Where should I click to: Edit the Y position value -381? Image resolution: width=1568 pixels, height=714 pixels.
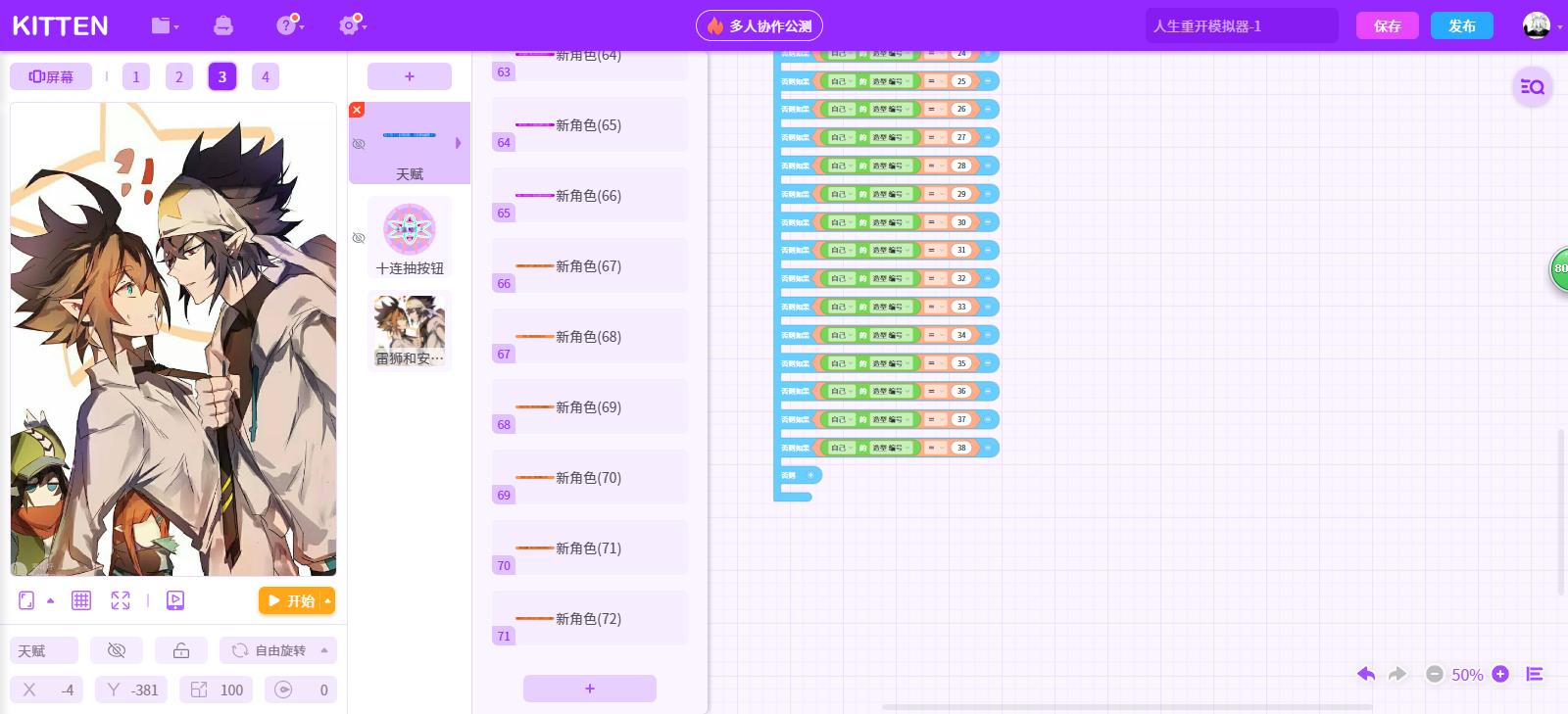pyautogui.click(x=131, y=690)
